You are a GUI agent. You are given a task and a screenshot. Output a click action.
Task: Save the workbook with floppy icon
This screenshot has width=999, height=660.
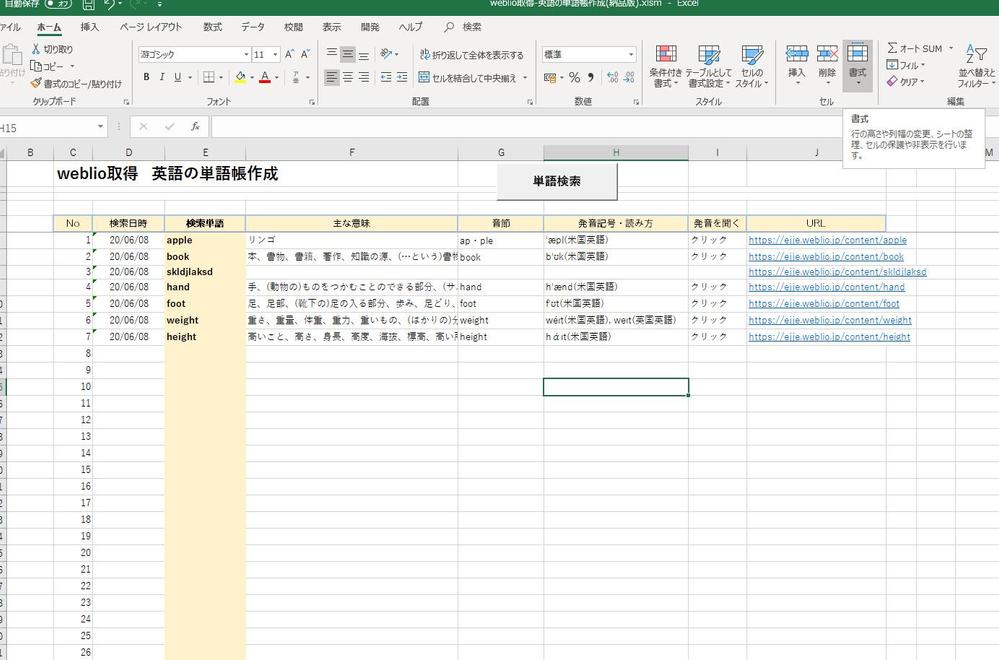pyautogui.click(x=89, y=4)
